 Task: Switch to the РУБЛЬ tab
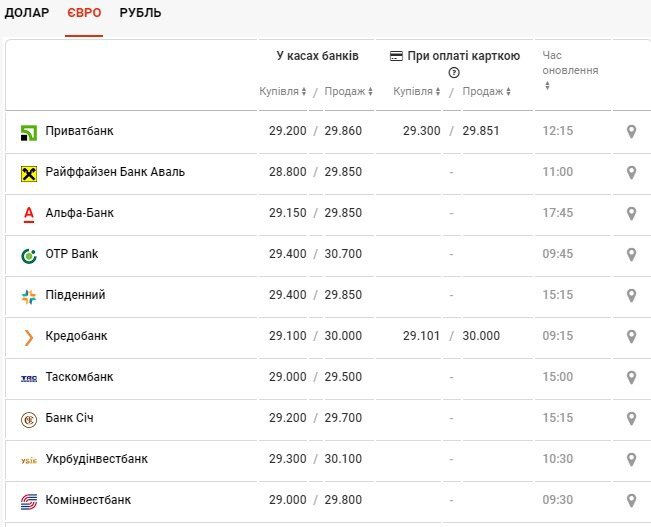point(140,13)
